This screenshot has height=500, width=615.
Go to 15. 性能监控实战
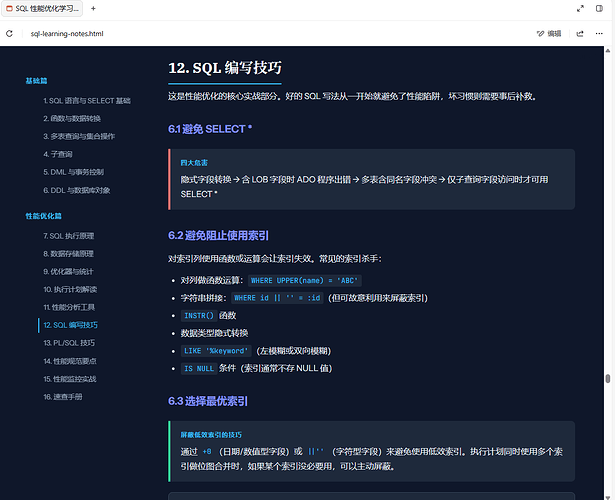(x=70, y=379)
